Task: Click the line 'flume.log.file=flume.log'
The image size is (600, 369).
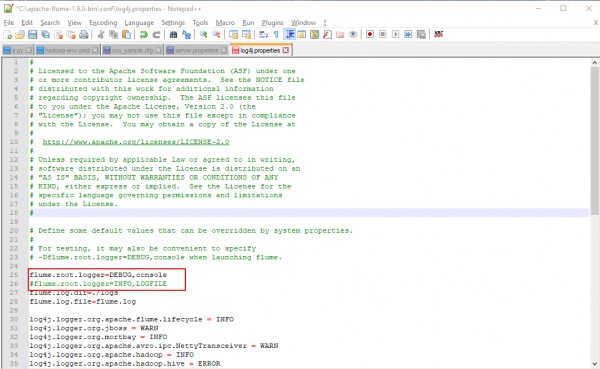Action: pyautogui.click(x=83, y=302)
